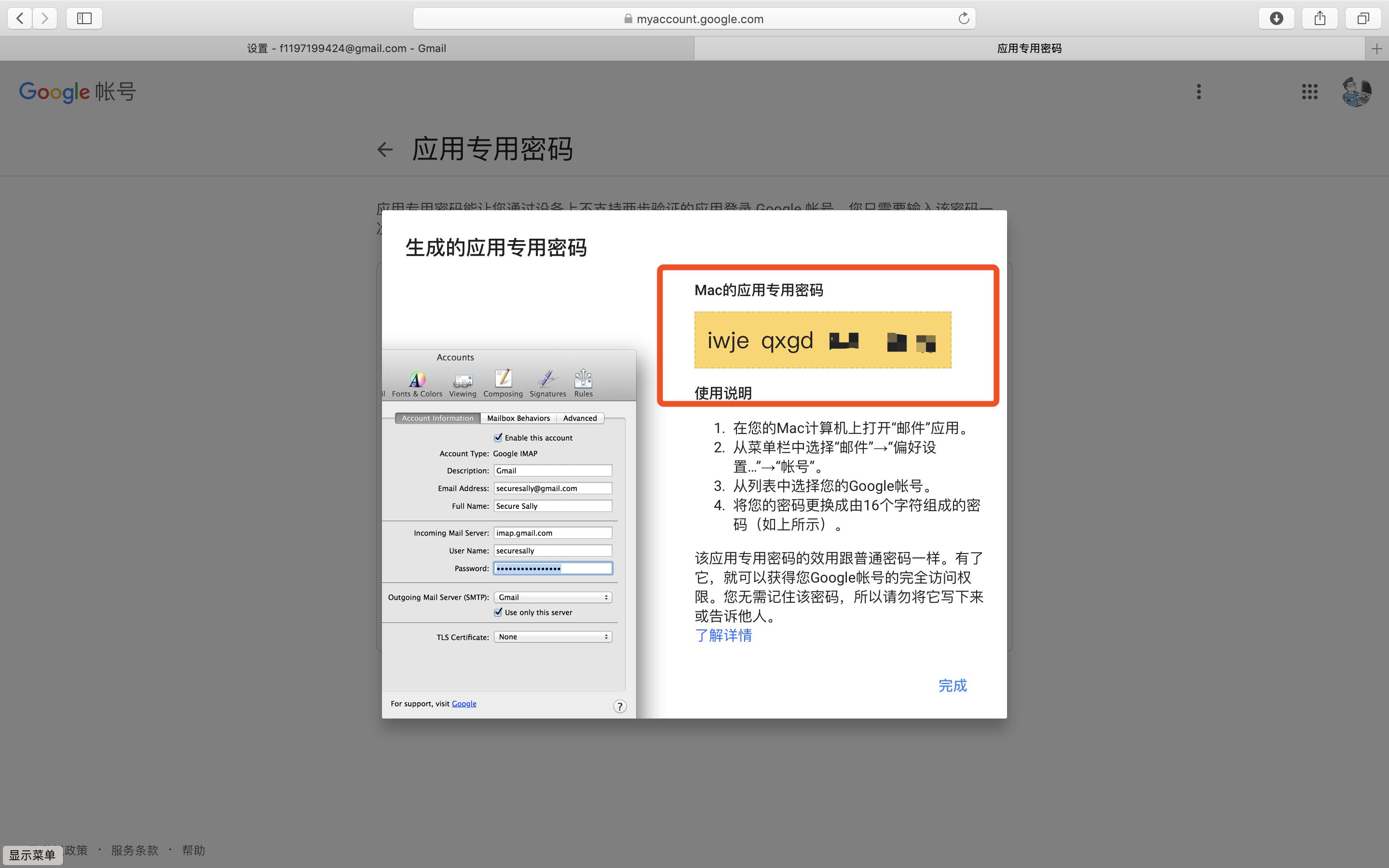Click the help question mark in Accounts window
1389x868 pixels.
(619, 706)
